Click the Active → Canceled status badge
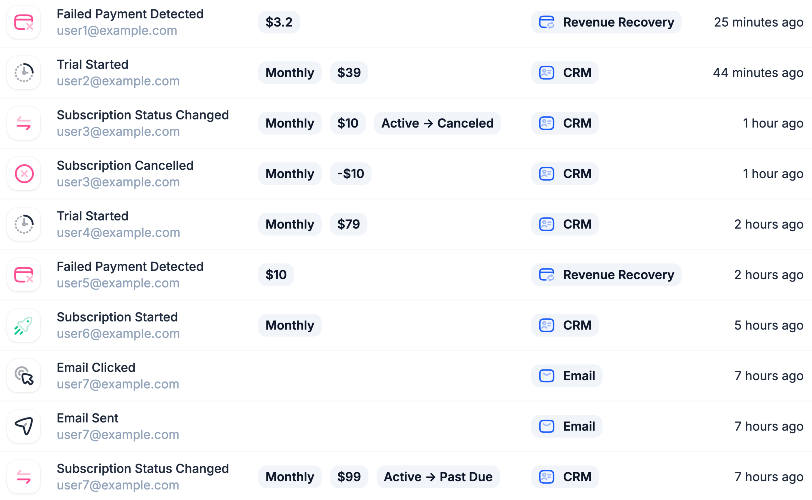This screenshot has height=500, width=812. (x=437, y=123)
